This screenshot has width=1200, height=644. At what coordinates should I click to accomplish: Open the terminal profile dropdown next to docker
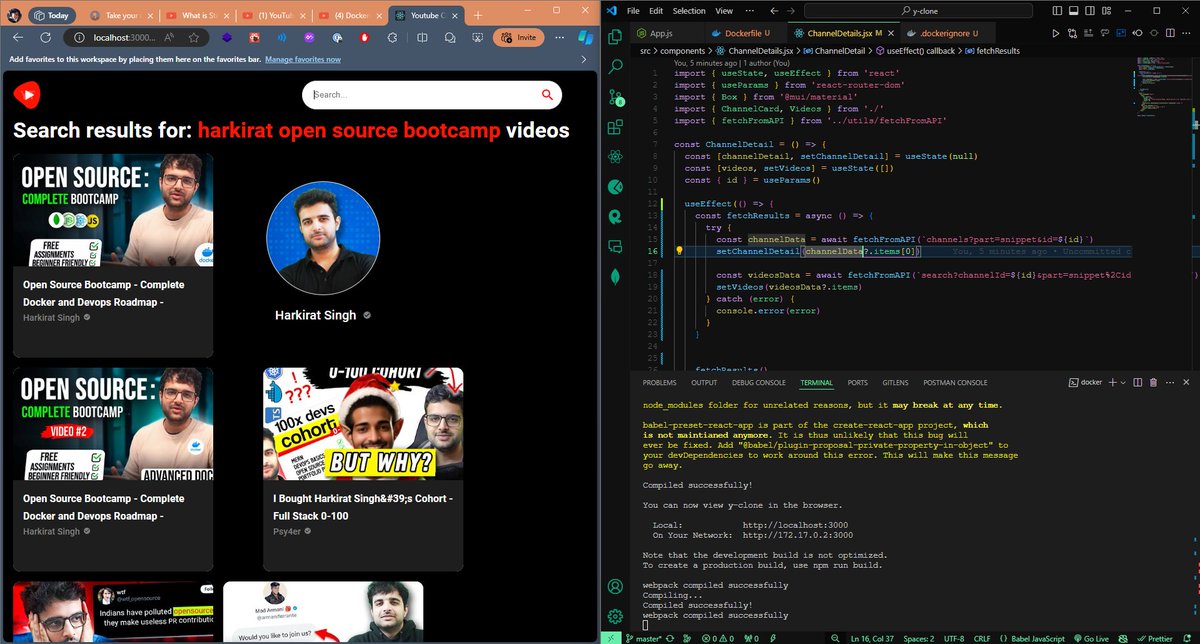coord(1123,382)
